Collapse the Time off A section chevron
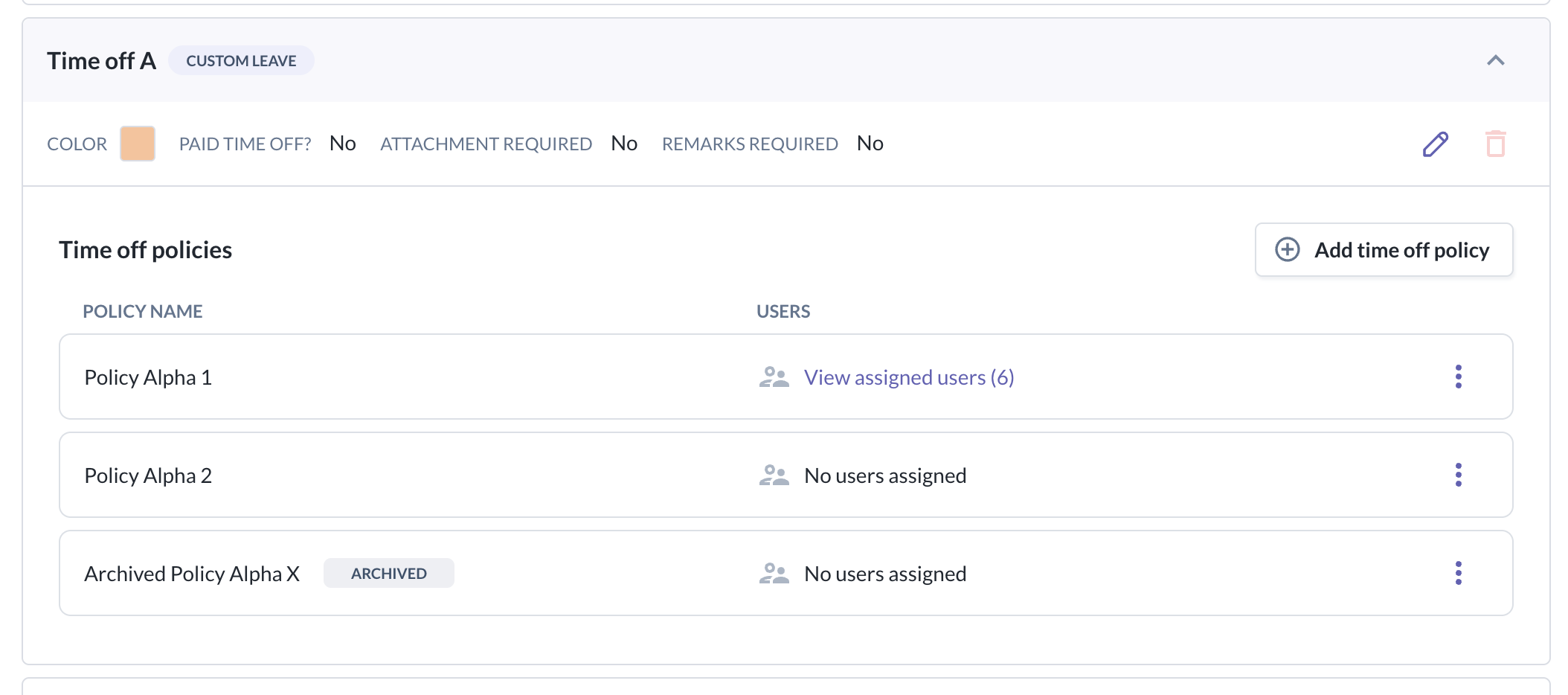The image size is (1568, 695). [1495, 61]
